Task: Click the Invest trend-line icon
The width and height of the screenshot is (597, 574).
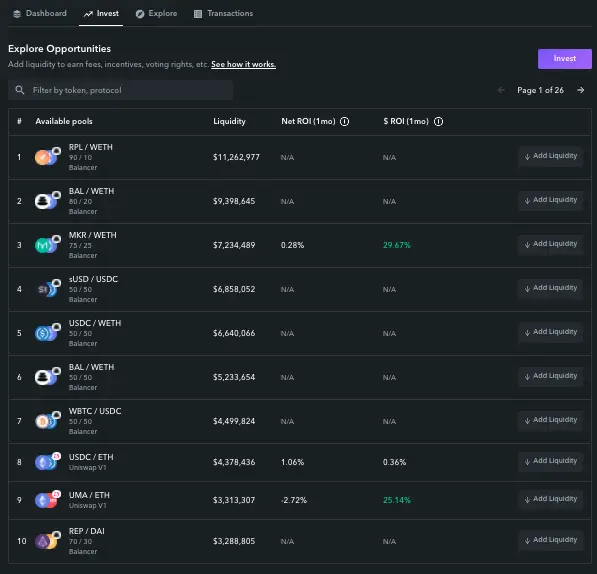Action: [x=88, y=14]
